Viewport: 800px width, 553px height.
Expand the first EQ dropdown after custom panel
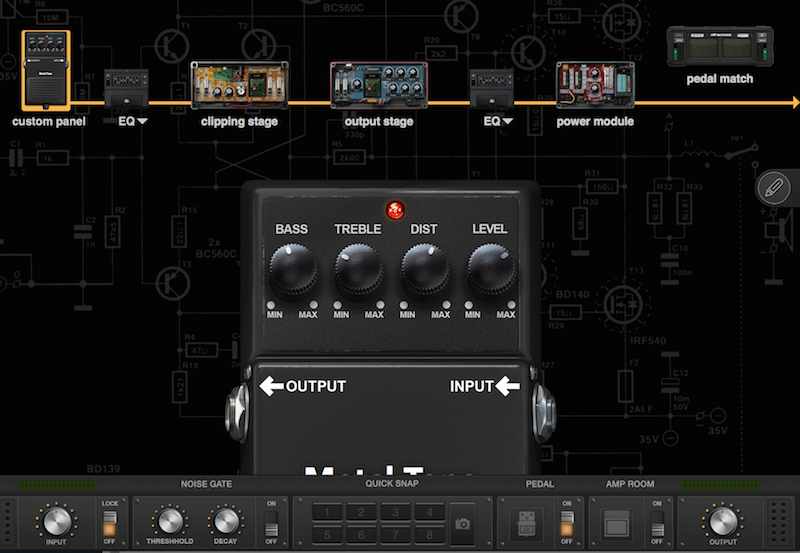click(x=133, y=121)
